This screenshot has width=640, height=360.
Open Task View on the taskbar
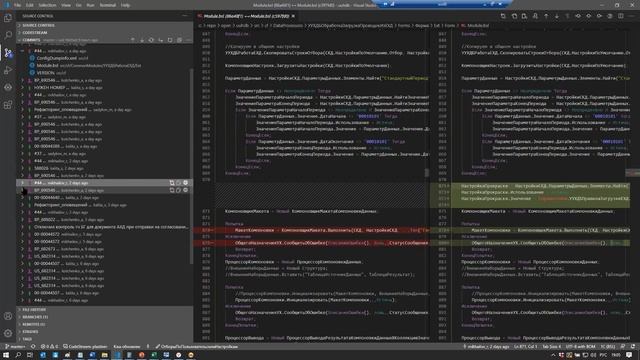pyautogui.click(x=30, y=355)
